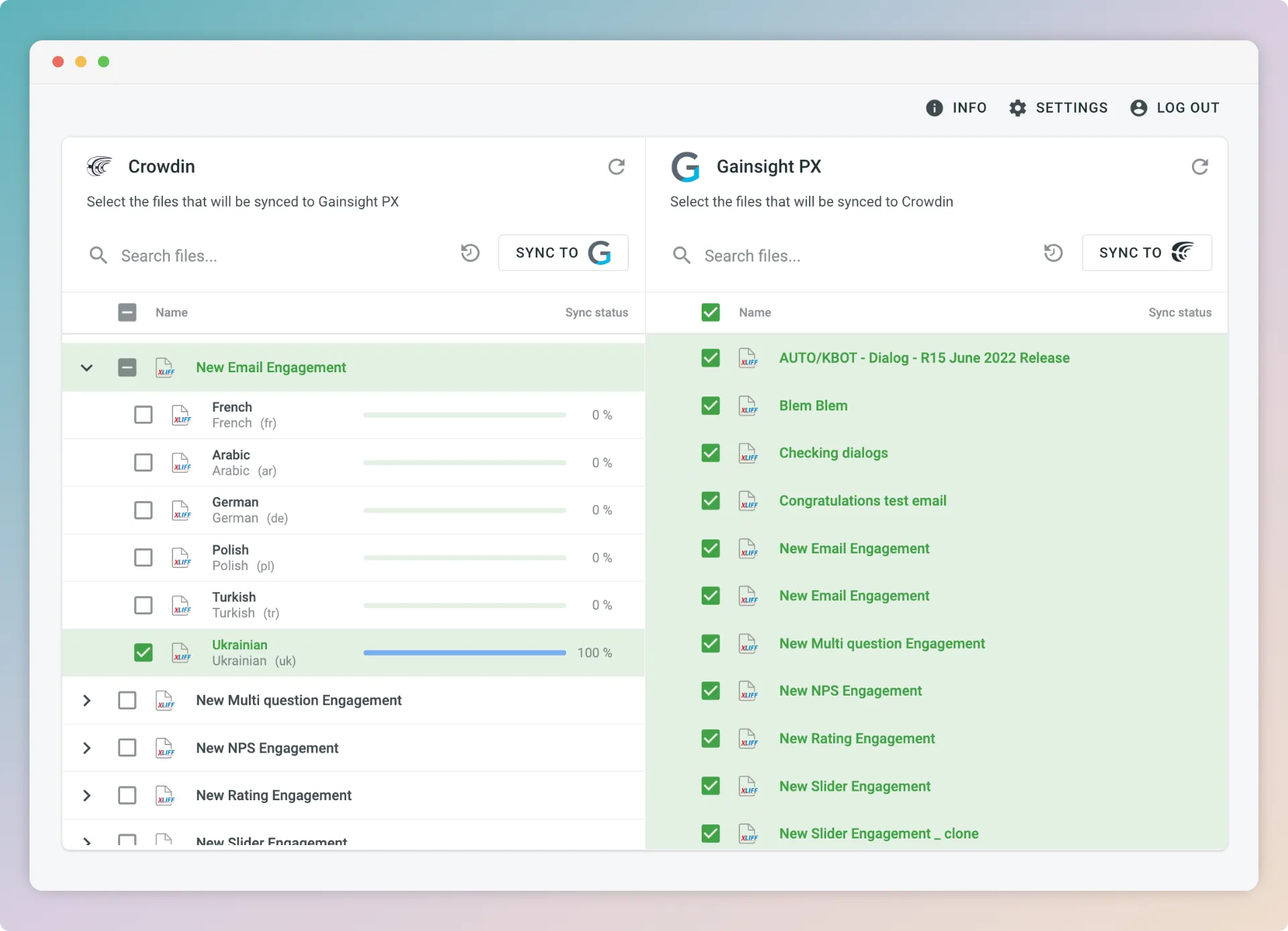Click XLIFF icon of Crowdin New Multi question Engagement
This screenshot has height=931, width=1288.
pos(165,700)
